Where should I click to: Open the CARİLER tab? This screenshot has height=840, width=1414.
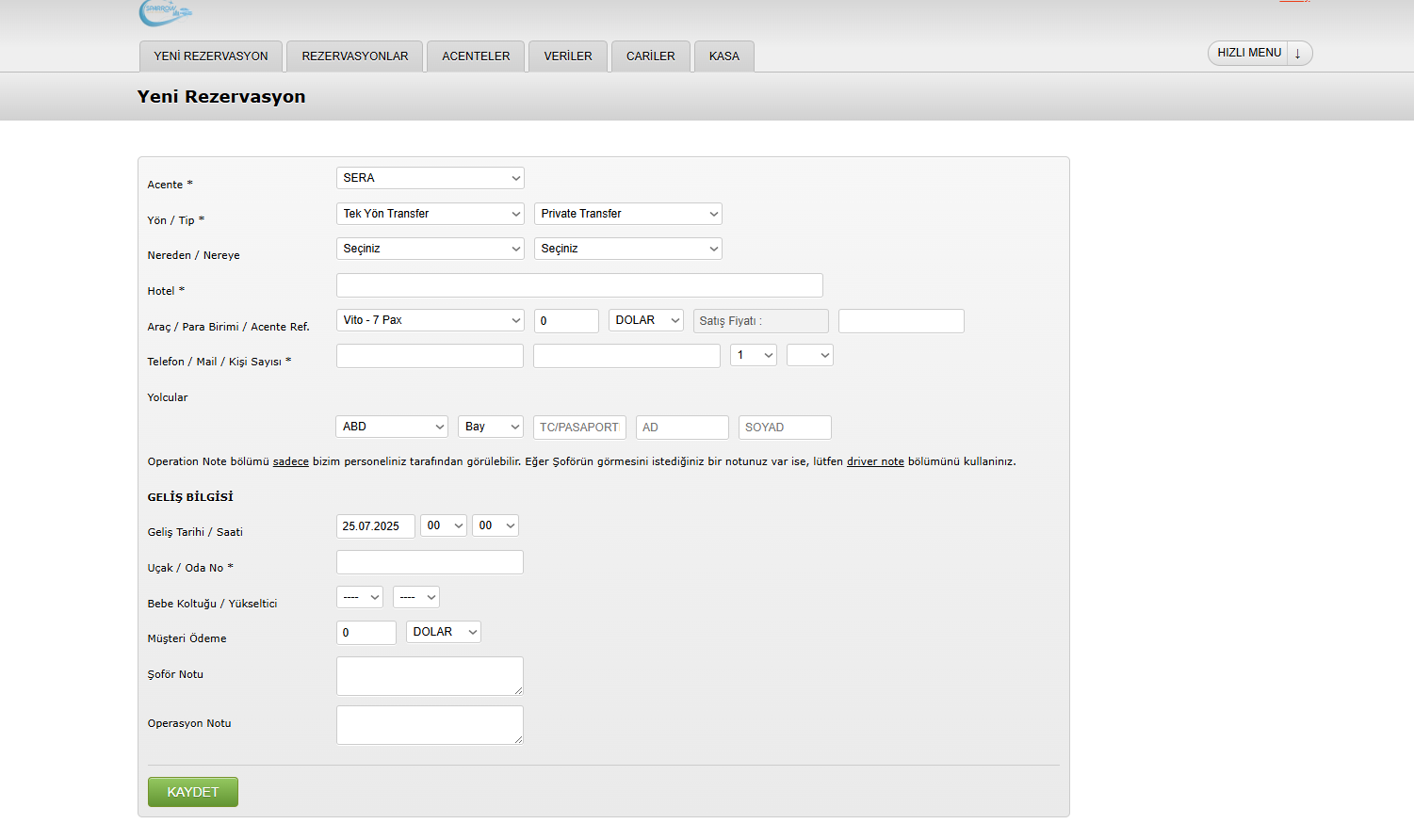point(651,57)
